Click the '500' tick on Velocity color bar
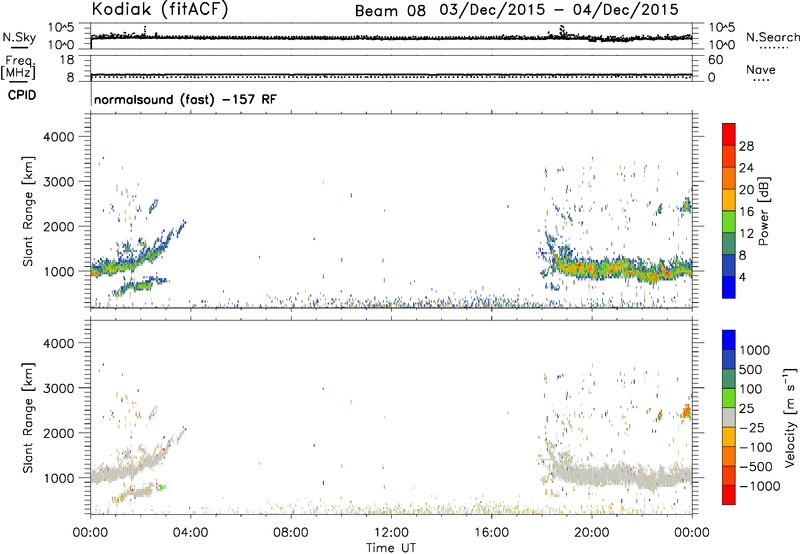Image resolution: width=800 pixels, height=554 pixels. pyautogui.click(x=750, y=369)
